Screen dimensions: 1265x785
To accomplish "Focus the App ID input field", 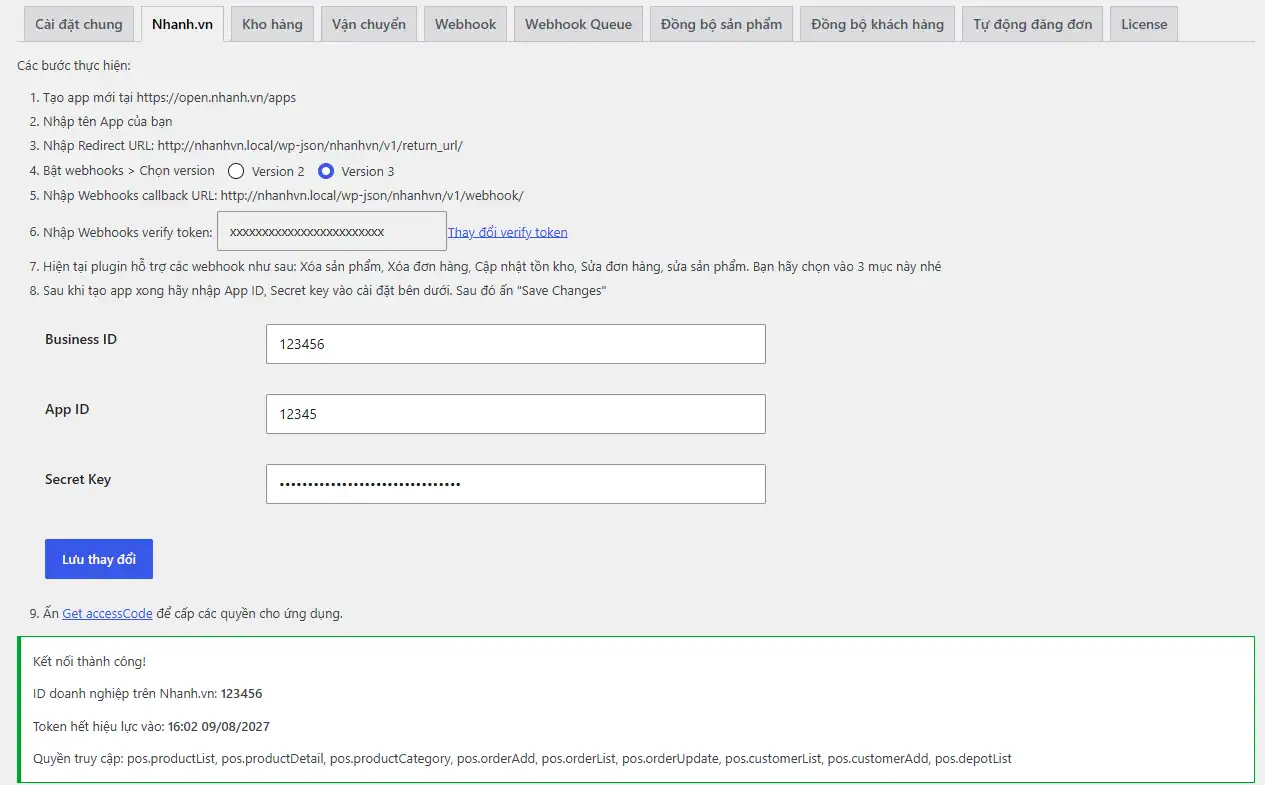I will [515, 414].
